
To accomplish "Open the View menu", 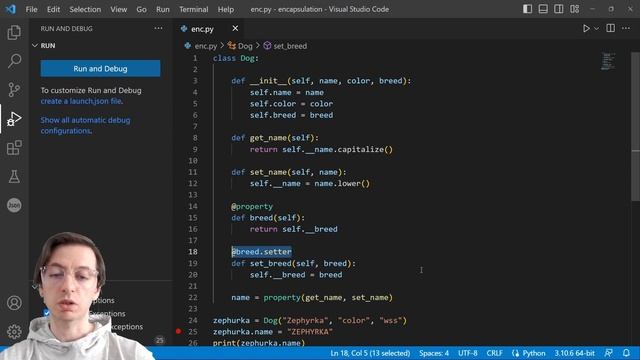I will pyautogui.click(x=118, y=9).
